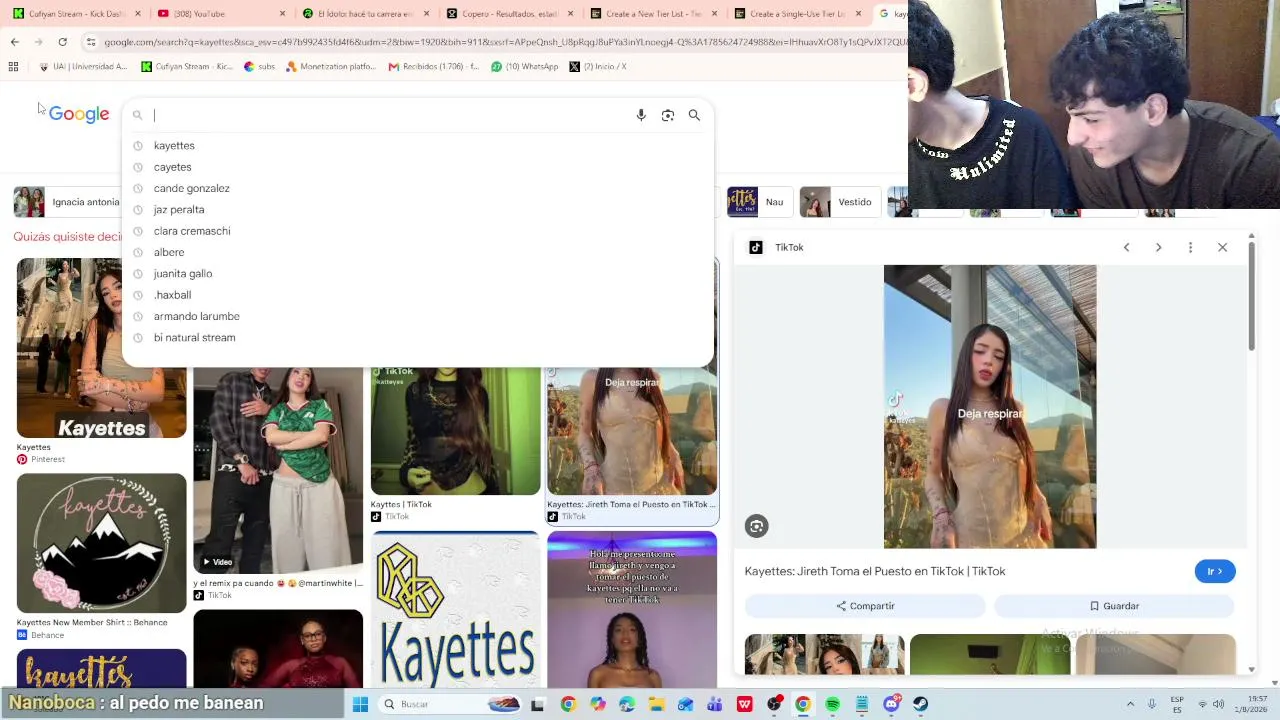Open the (10) WhatsApp bookmark
This screenshot has width=1280, height=720.
(524, 67)
